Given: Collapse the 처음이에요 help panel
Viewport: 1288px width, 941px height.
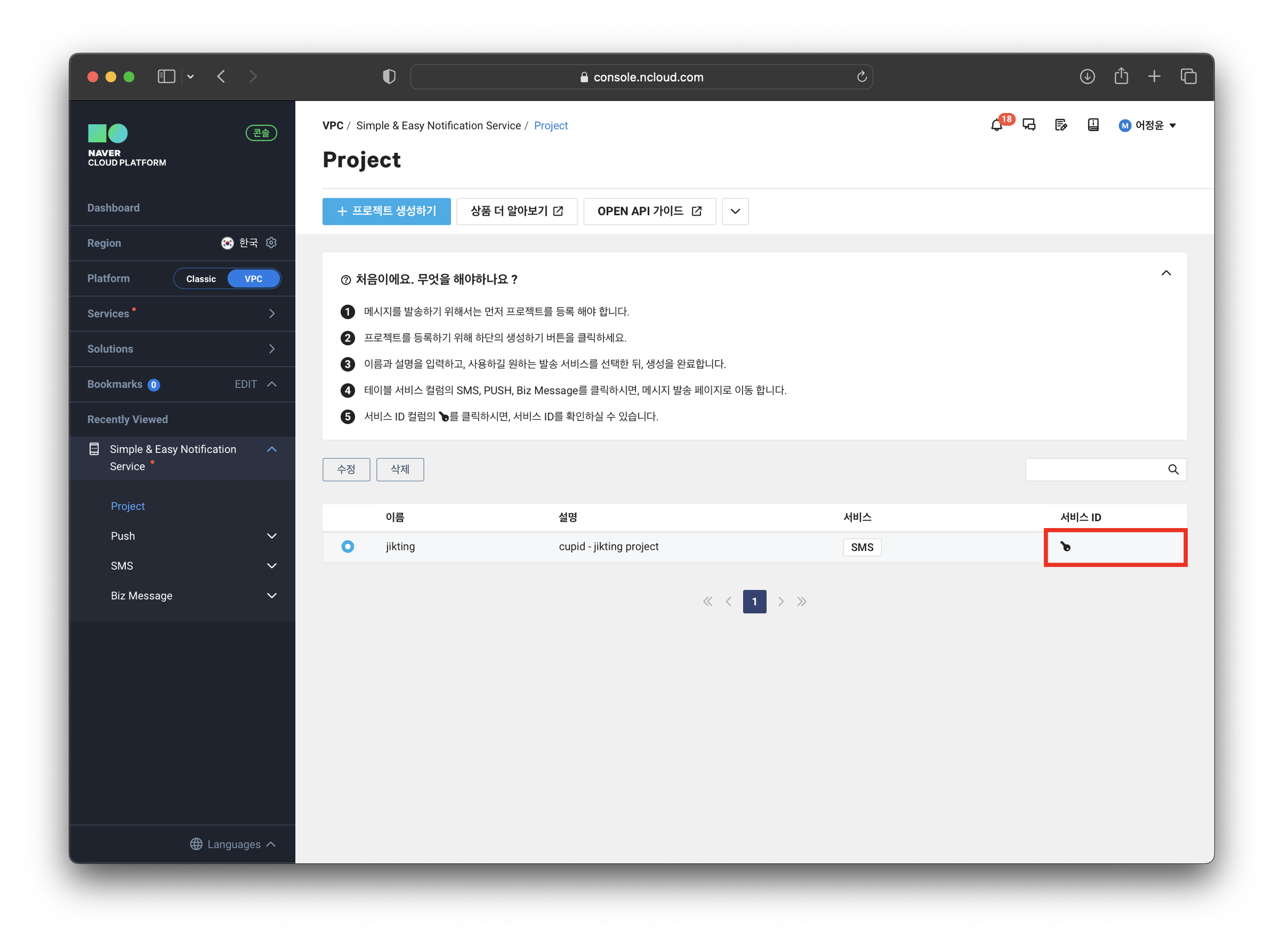Looking at the screenshot, I should coord(1167,274).
